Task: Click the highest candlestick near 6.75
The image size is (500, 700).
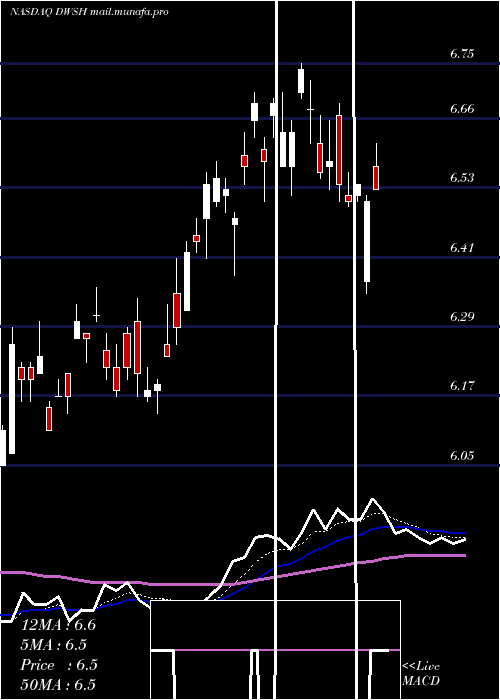Action: click(301, 81)
